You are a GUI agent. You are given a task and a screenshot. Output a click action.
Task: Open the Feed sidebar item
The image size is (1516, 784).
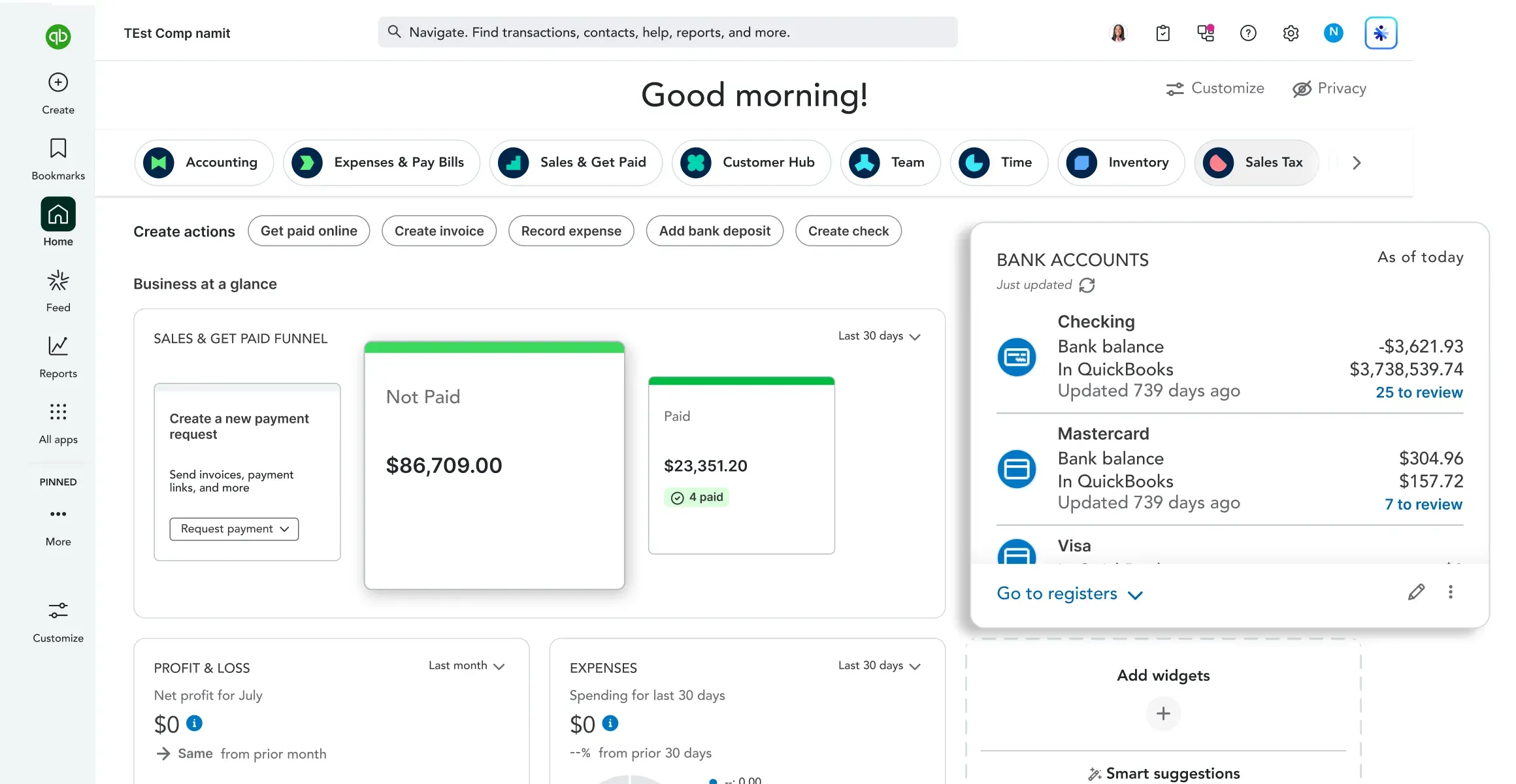pos(58,291)
